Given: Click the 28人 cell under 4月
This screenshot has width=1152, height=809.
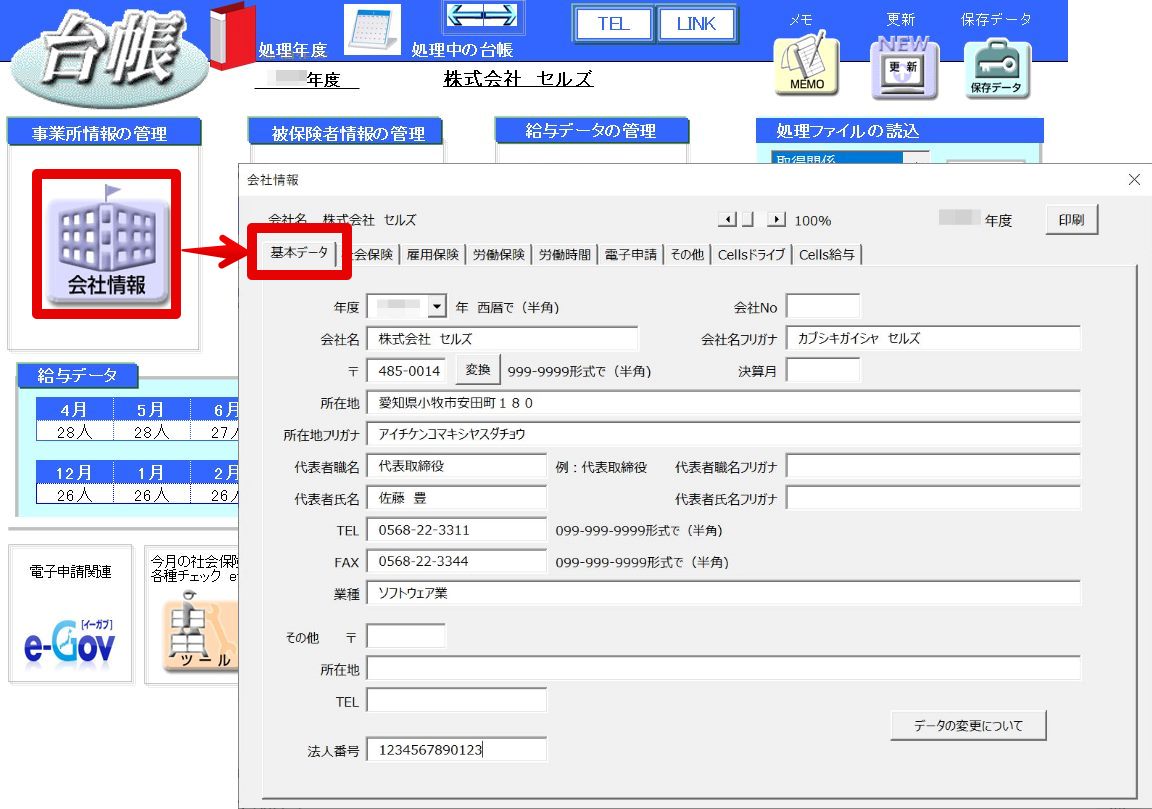Looking at the screenshot, I should pyautogui.click(x=75, y=431).
